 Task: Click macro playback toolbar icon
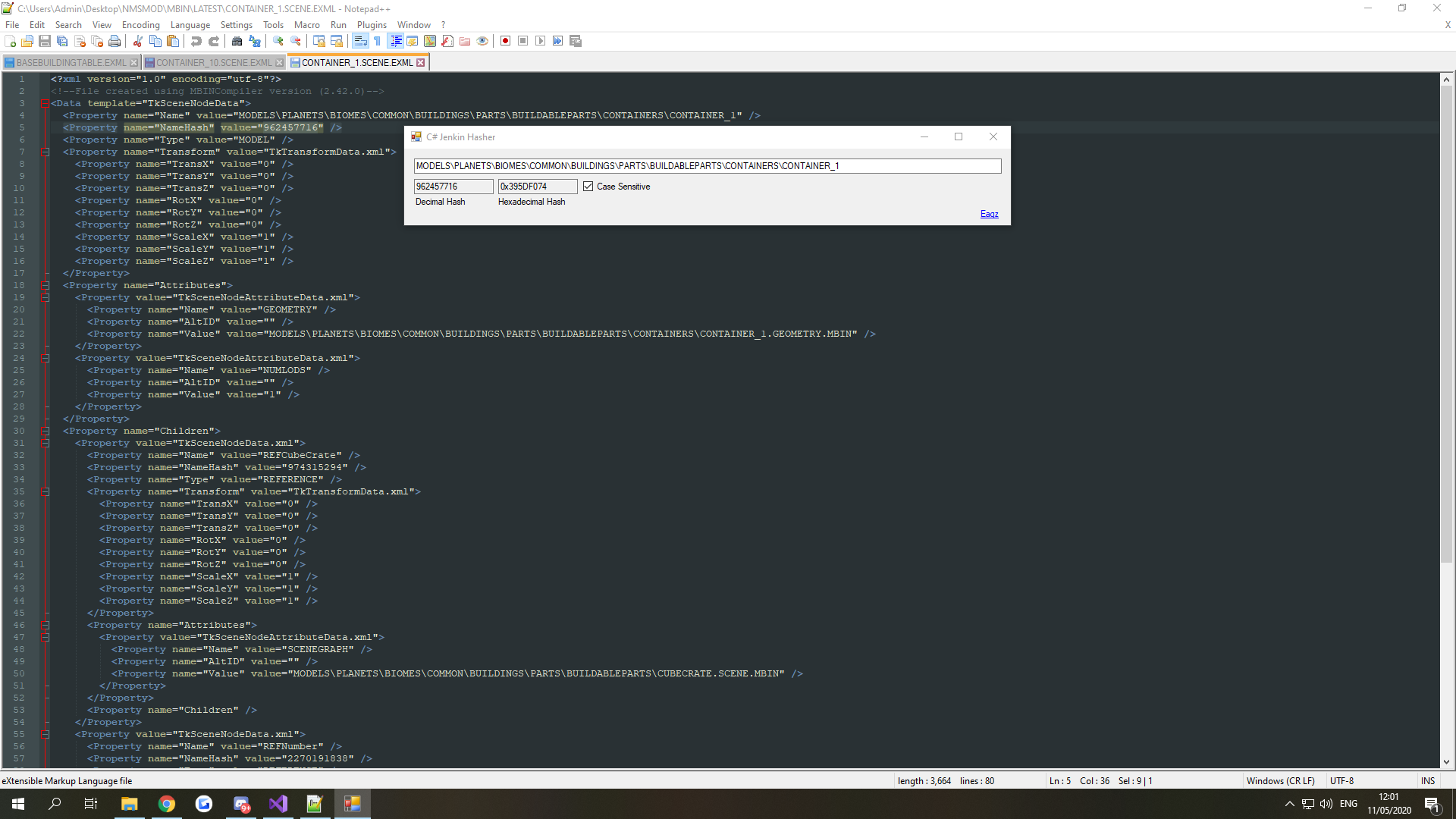541,41
